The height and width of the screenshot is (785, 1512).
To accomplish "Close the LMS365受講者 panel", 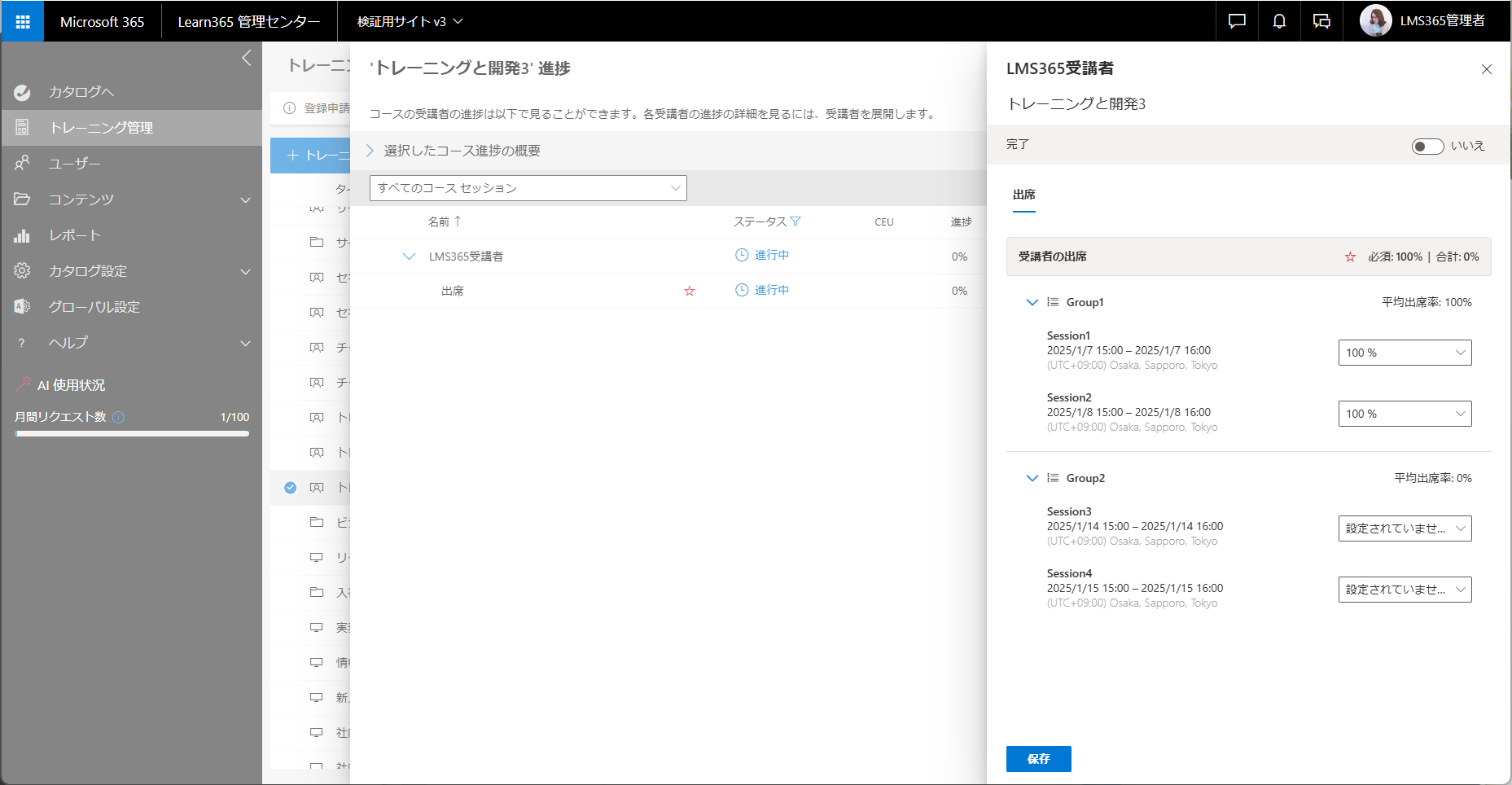I will (x=1486, y=69).
